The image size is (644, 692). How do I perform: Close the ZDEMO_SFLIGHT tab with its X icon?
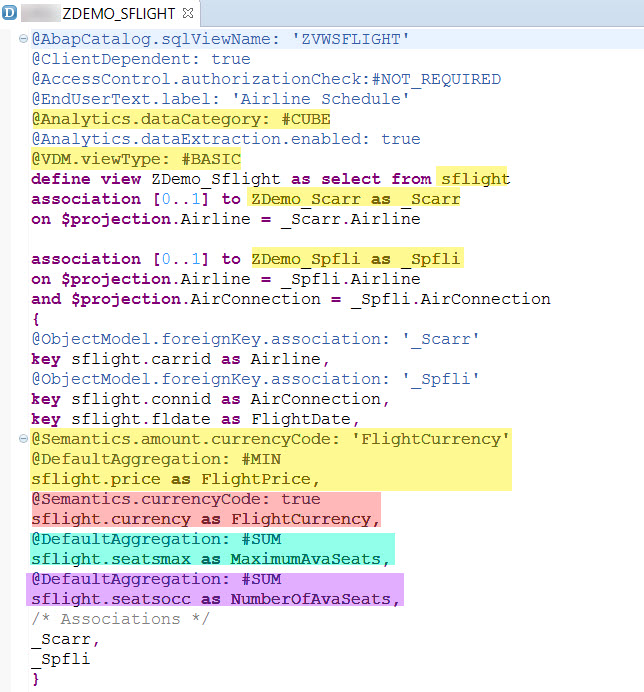coord(188,13)
